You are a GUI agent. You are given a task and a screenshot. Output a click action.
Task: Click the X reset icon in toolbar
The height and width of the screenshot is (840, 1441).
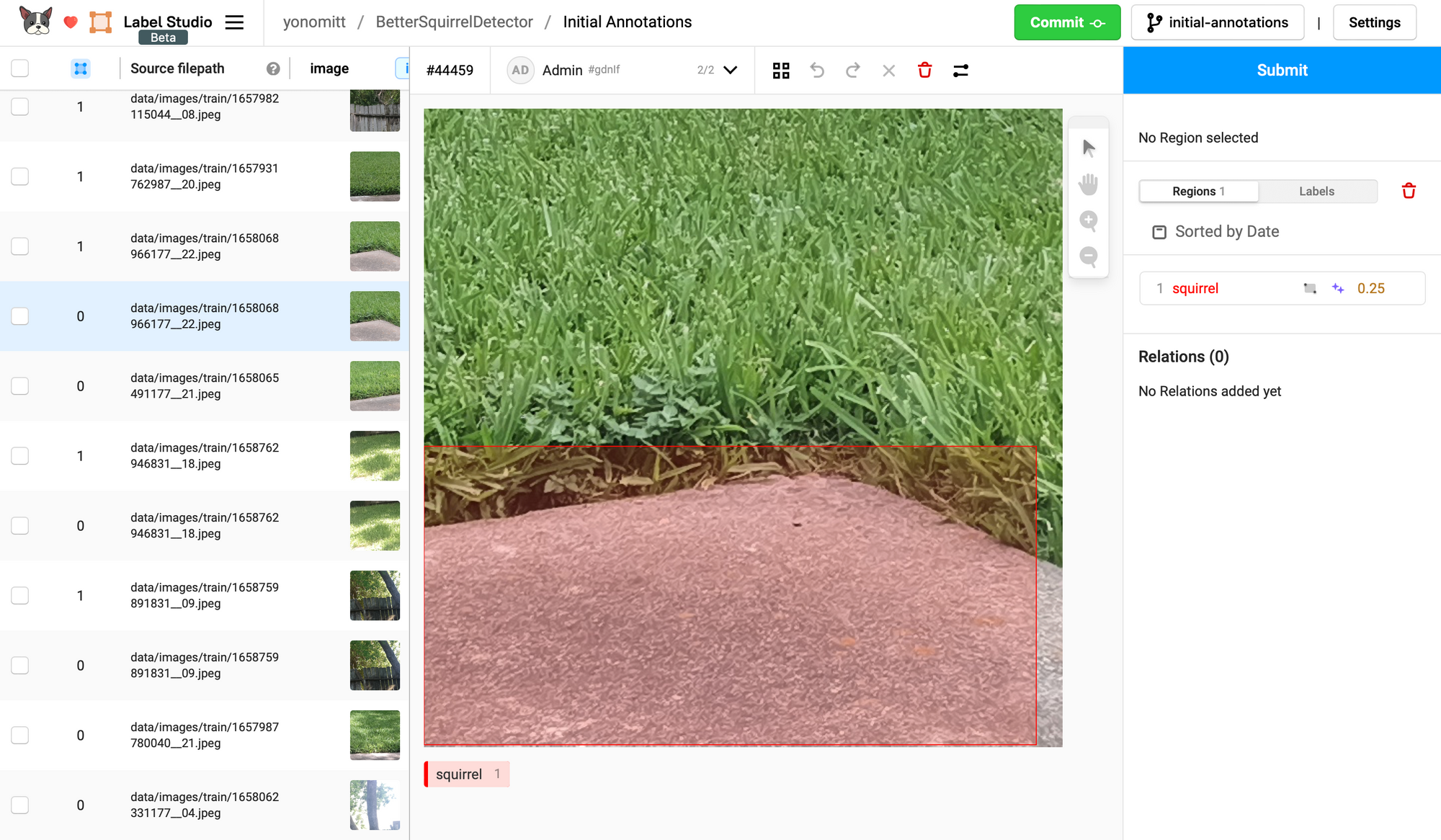[889, 70]
